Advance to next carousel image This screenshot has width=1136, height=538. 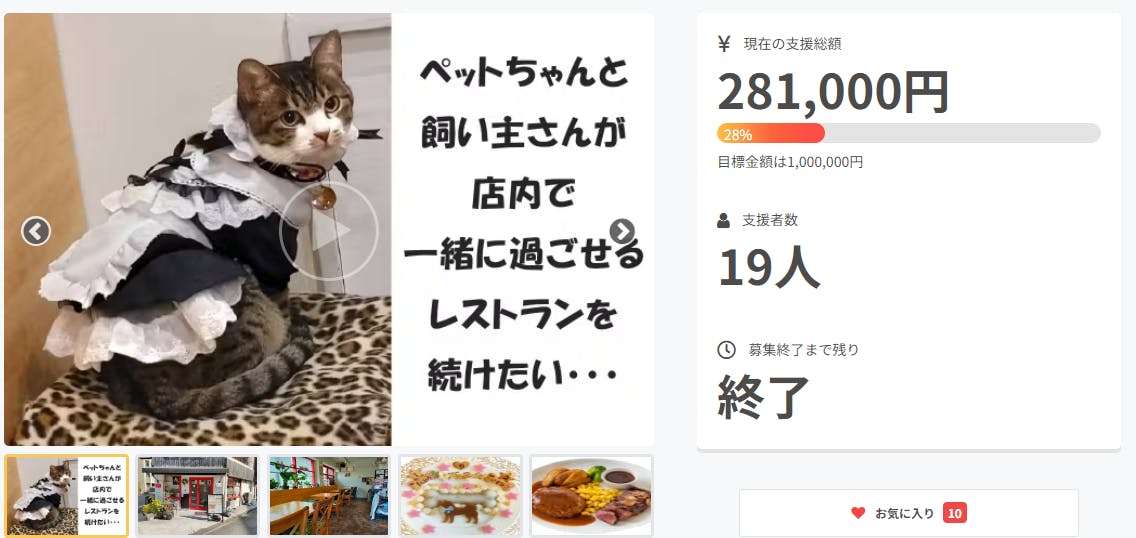pos(622,231)
